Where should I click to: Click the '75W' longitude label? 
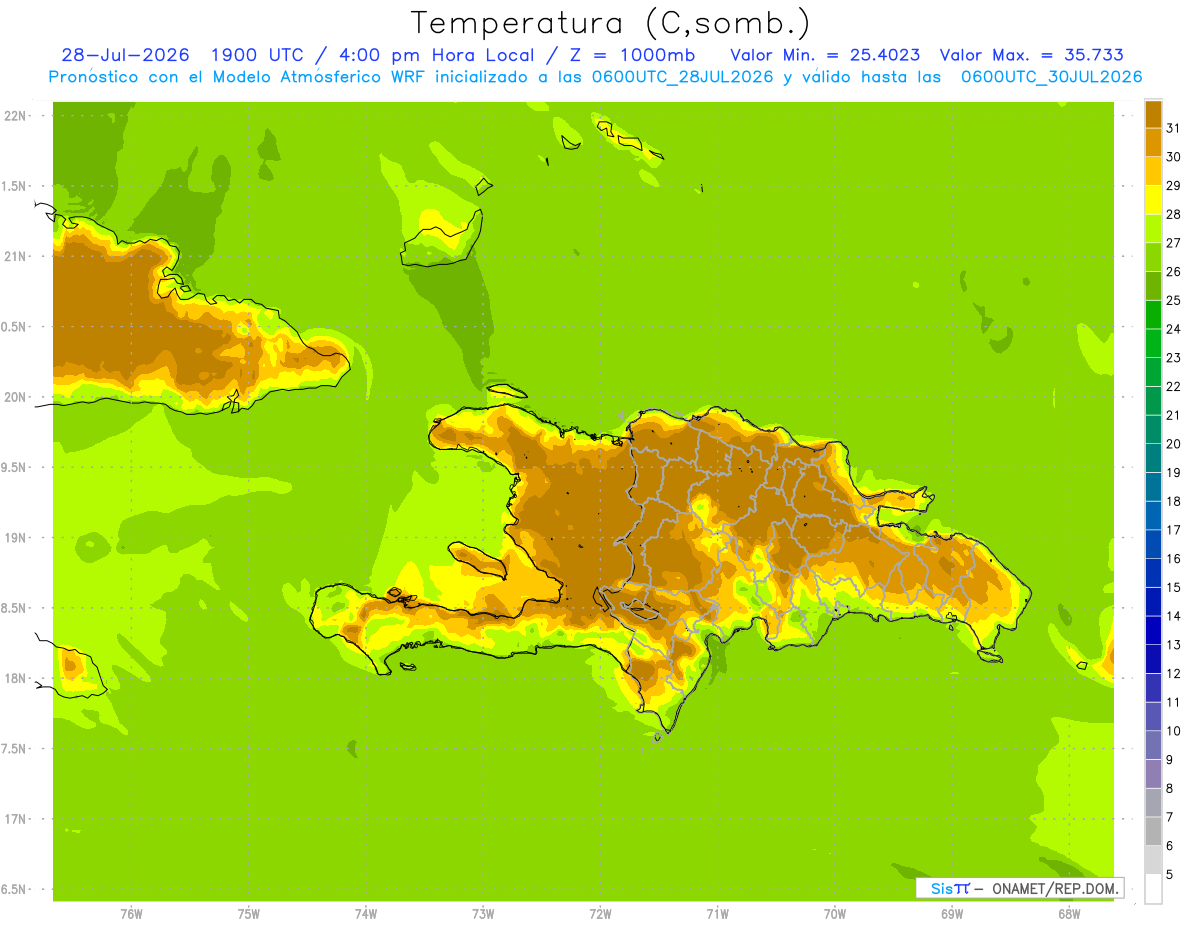249,914
